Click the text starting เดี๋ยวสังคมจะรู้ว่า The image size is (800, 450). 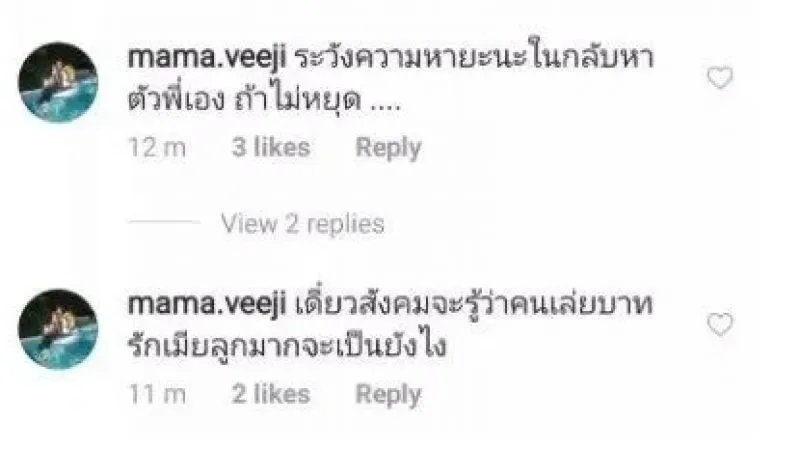point(474,303)
